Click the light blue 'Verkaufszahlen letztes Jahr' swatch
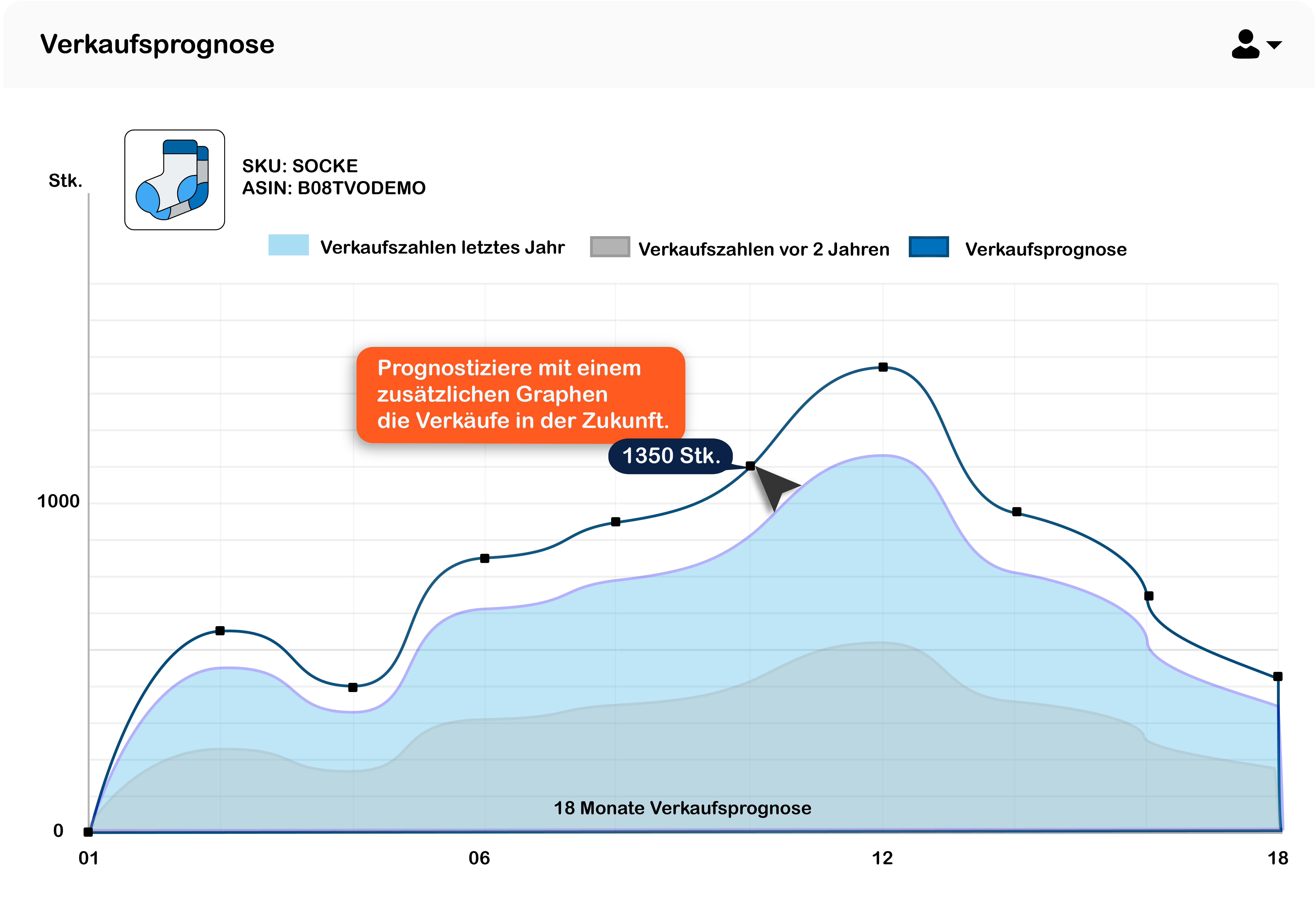Image resolution: width=1316 pixels, height=908 pixels. [289, 245]
